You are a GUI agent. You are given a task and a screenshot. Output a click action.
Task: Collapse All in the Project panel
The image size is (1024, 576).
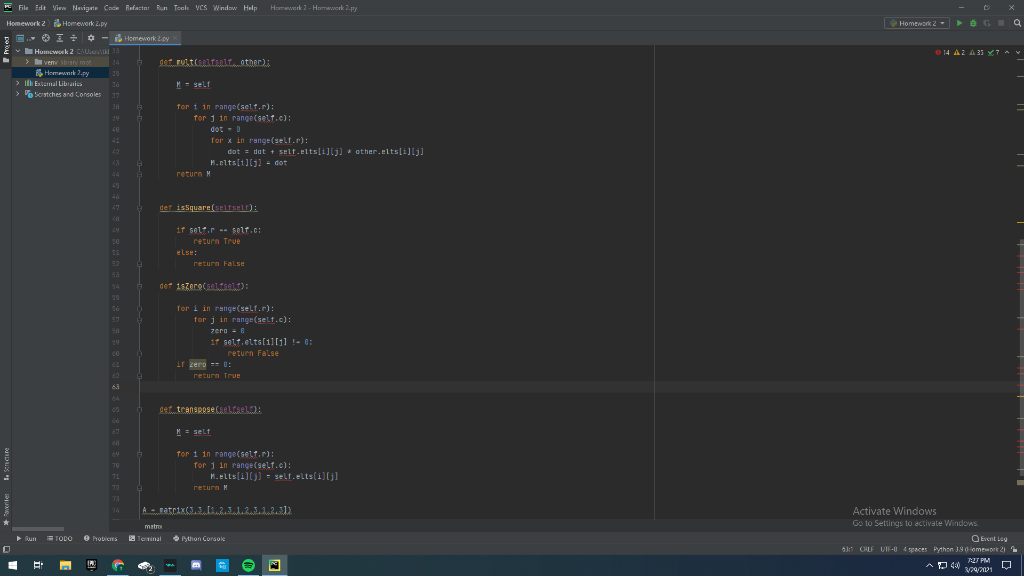point(73,37)
